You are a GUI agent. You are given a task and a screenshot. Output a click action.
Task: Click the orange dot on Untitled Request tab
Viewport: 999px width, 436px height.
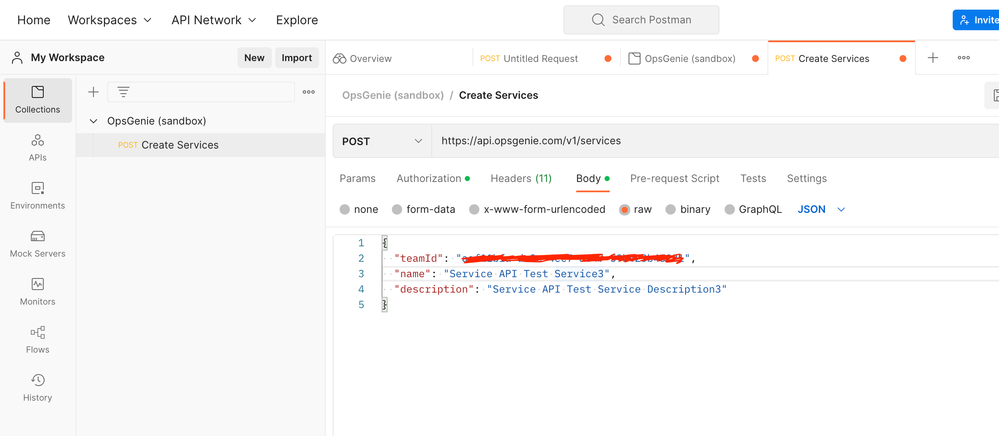608,59
